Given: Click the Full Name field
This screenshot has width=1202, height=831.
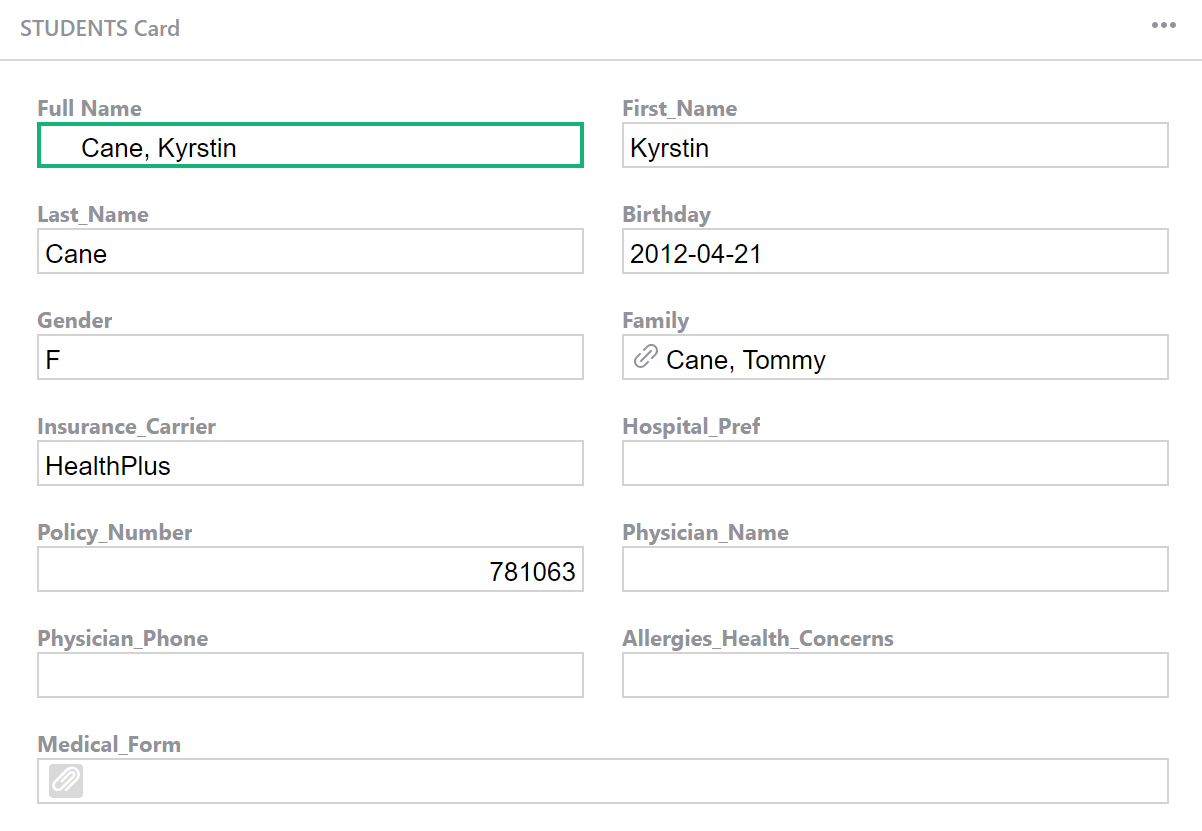Looking at the screenshot, I should pos(310,146).
